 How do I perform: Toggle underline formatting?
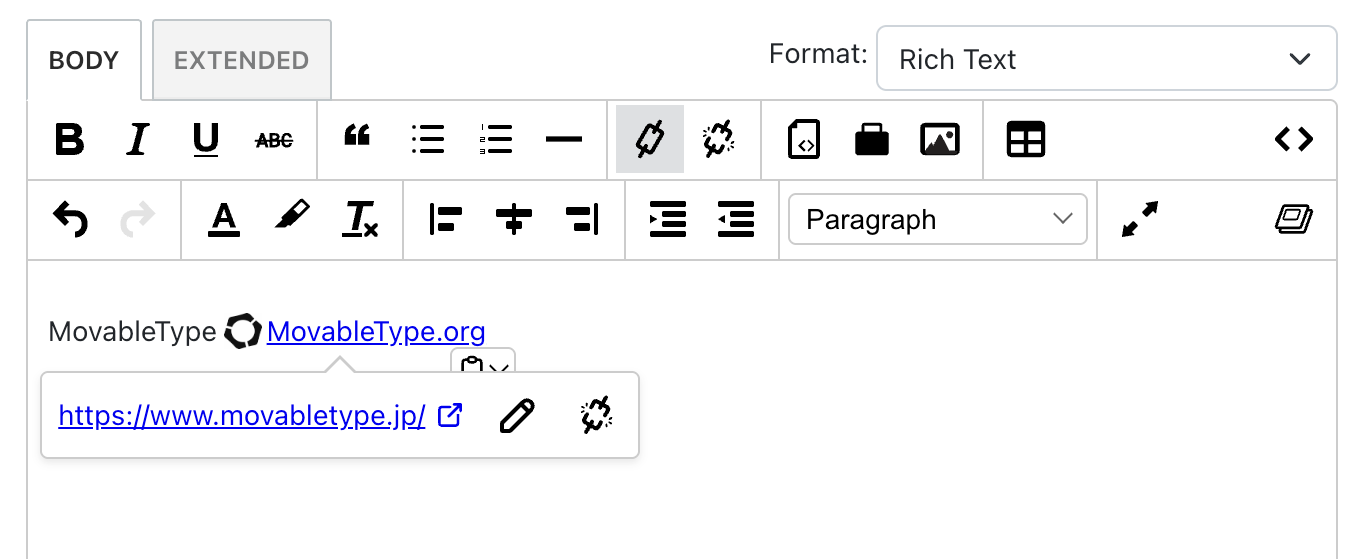tap(206, 140)
